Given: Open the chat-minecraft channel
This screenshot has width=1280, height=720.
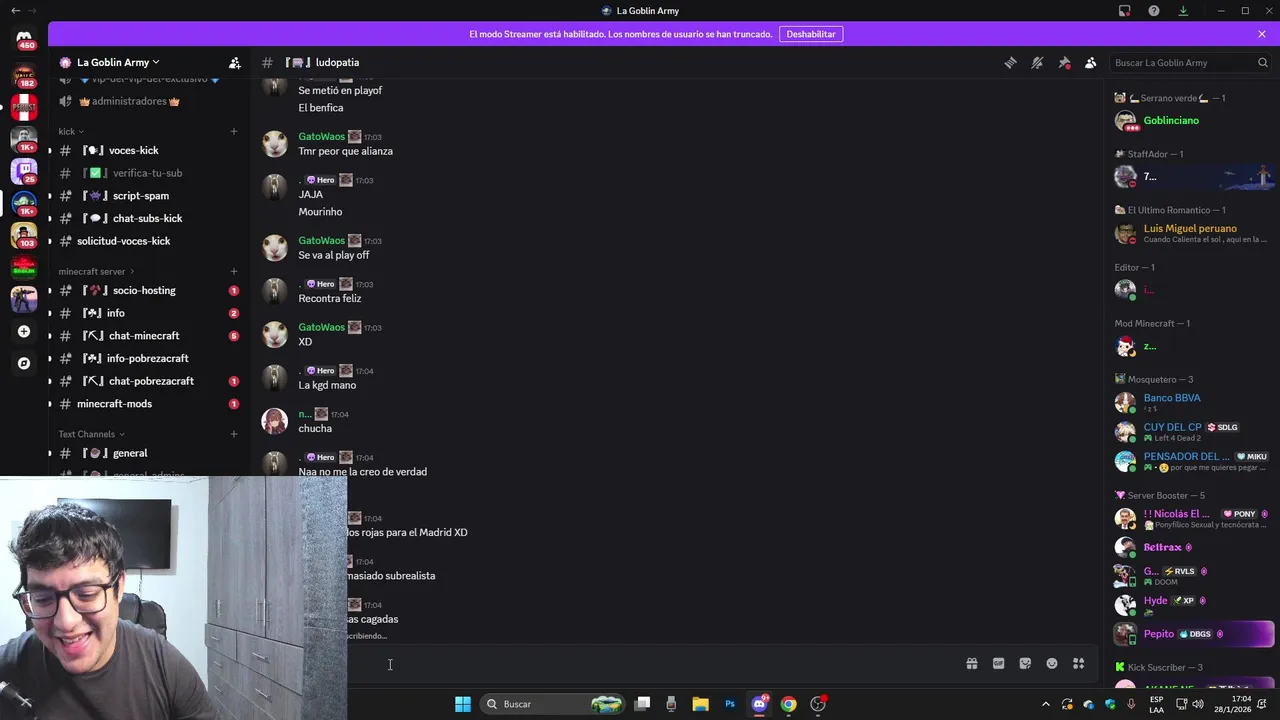Looking at the screenshot, I should pos(148,336).
